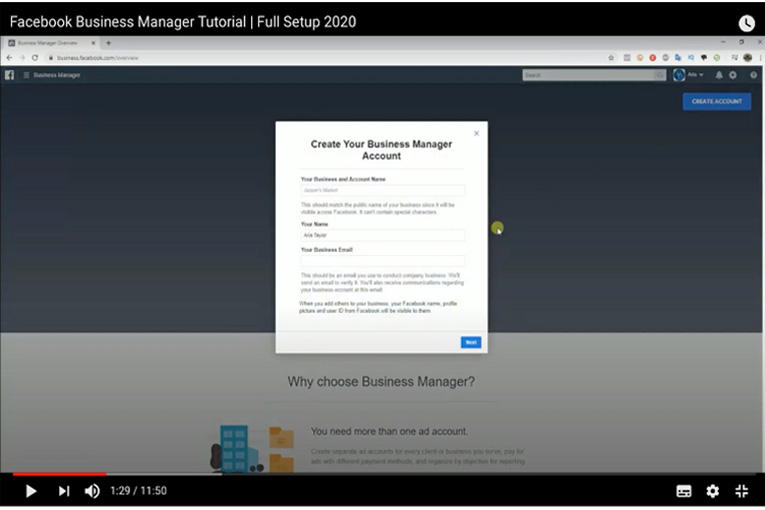
Task: Click the browser address bar URL
Action: [x=98, y=58]
